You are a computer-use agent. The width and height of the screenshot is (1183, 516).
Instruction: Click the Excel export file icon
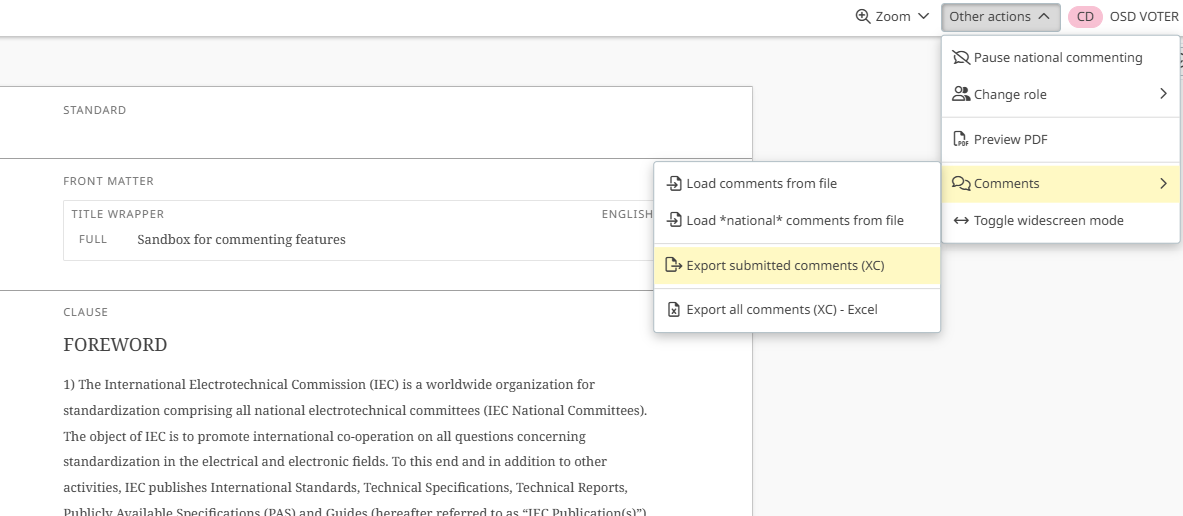click(674, 310)
